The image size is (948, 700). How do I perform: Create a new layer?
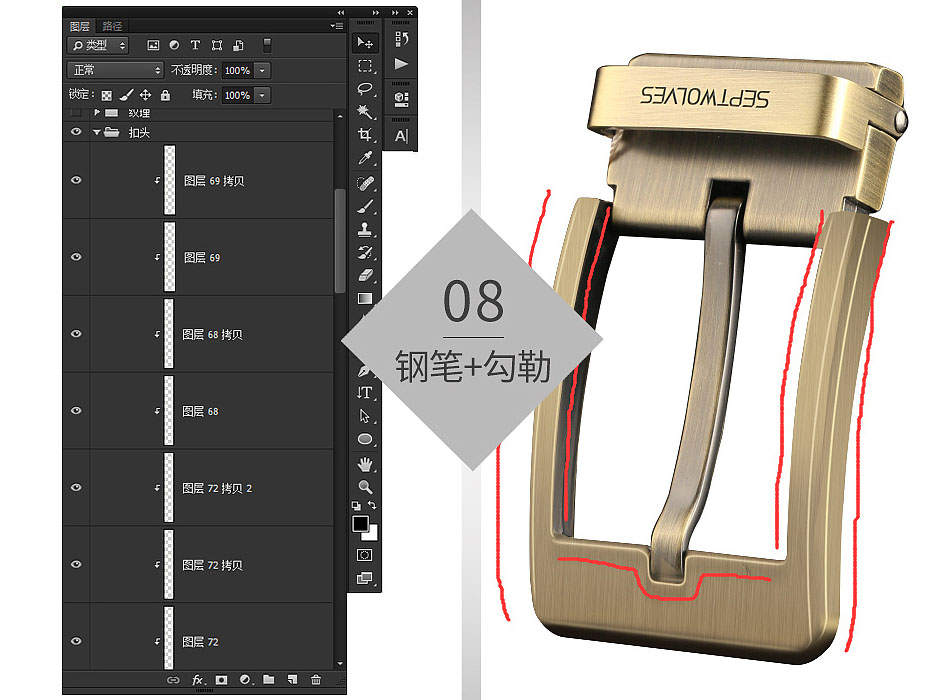[x=293, y=680]
